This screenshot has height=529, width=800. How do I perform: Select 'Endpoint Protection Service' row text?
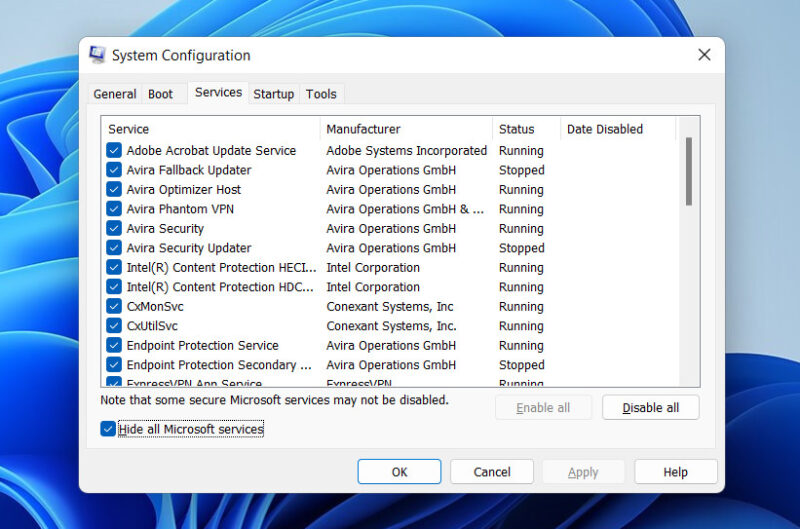pos(203,345)
